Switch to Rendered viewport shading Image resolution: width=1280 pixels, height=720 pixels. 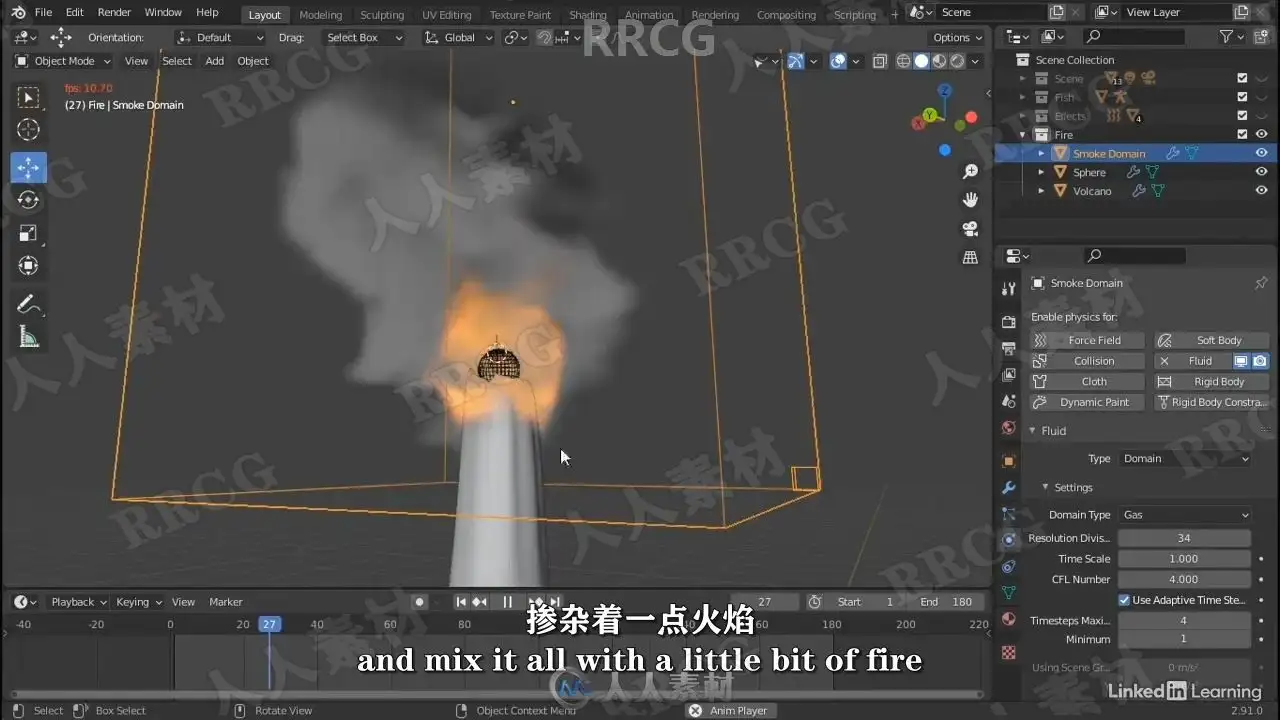(x=957, y=61)
